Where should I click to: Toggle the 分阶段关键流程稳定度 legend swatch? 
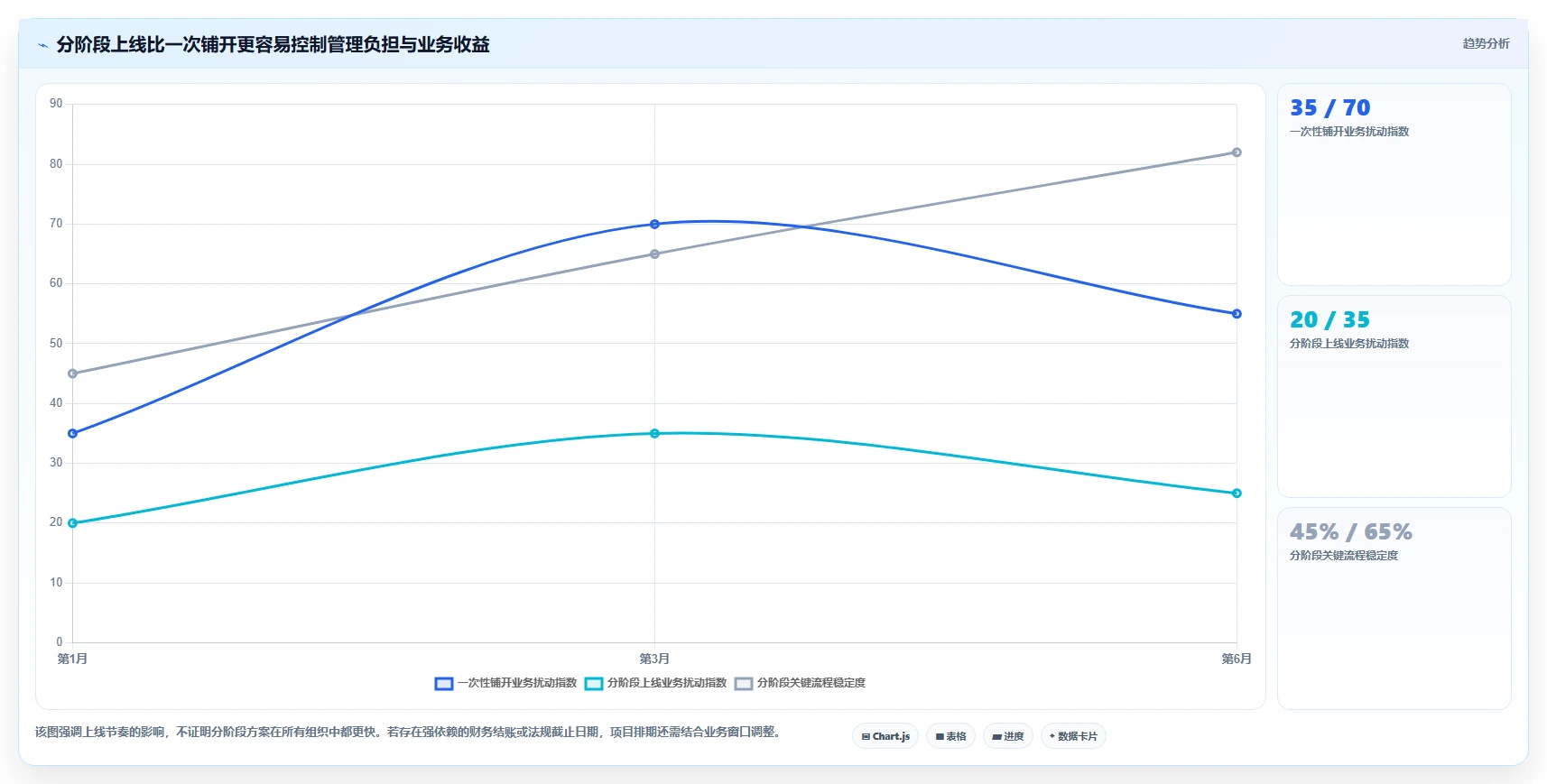[x=743, y=683]
